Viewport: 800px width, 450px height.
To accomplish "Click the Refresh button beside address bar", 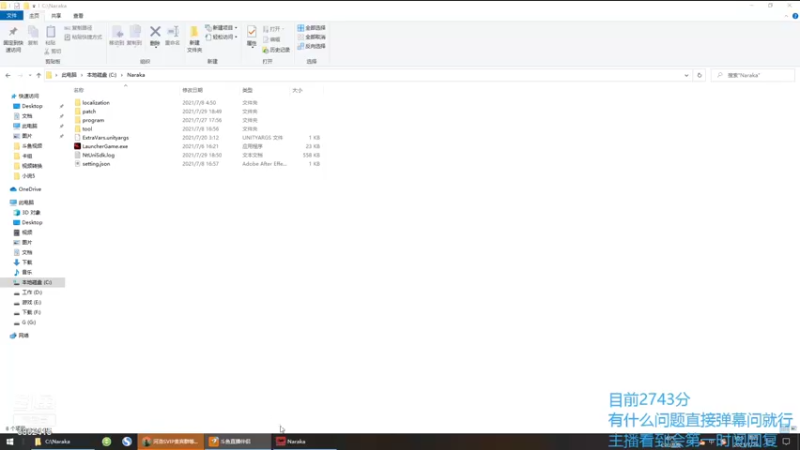I will [x=699, y=76].
